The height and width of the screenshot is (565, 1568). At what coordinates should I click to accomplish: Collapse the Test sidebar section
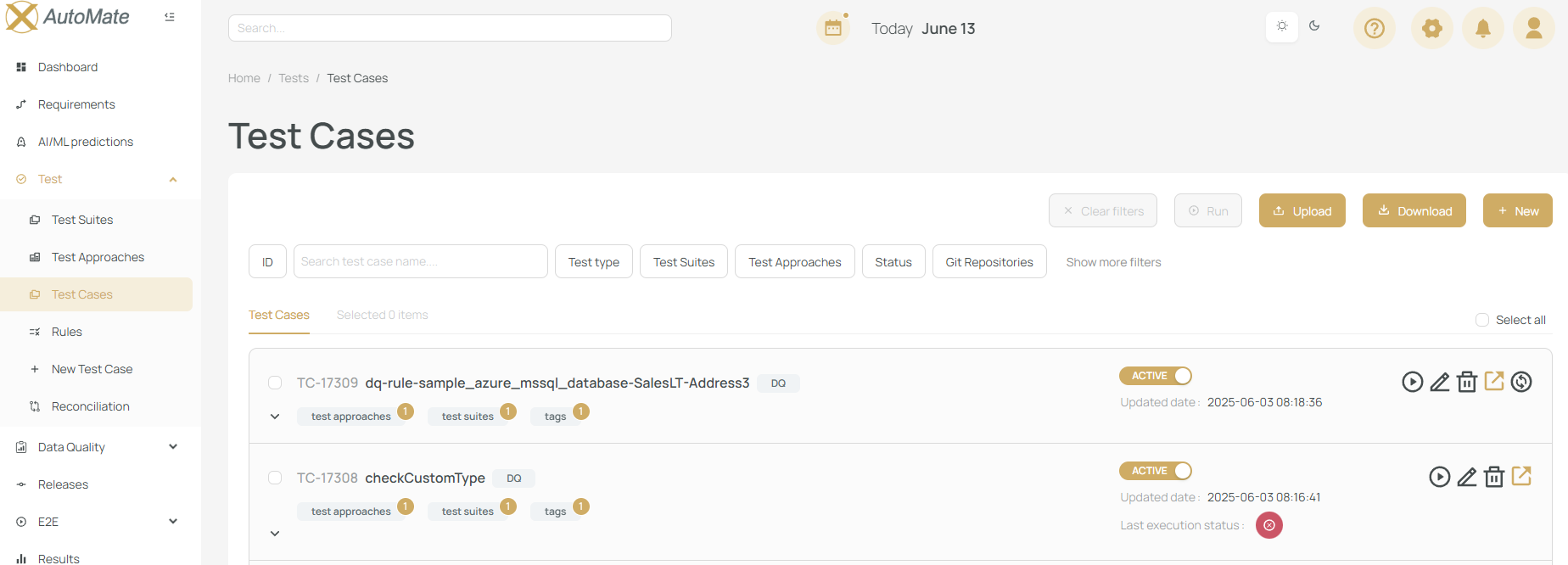[173, 179]
